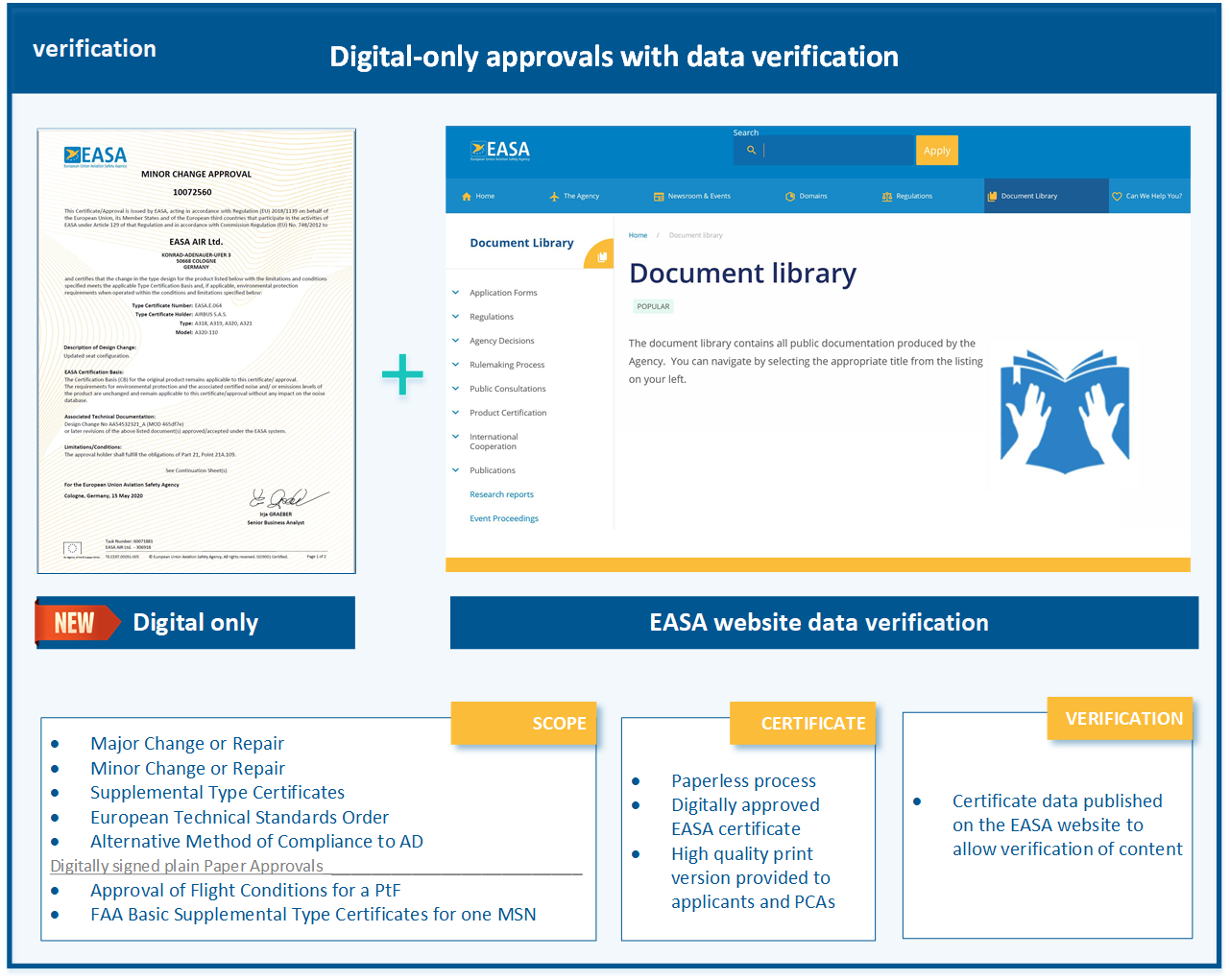1230x980 pixels.
Task: Click the search magnifier icon
Action: (751, 151)
